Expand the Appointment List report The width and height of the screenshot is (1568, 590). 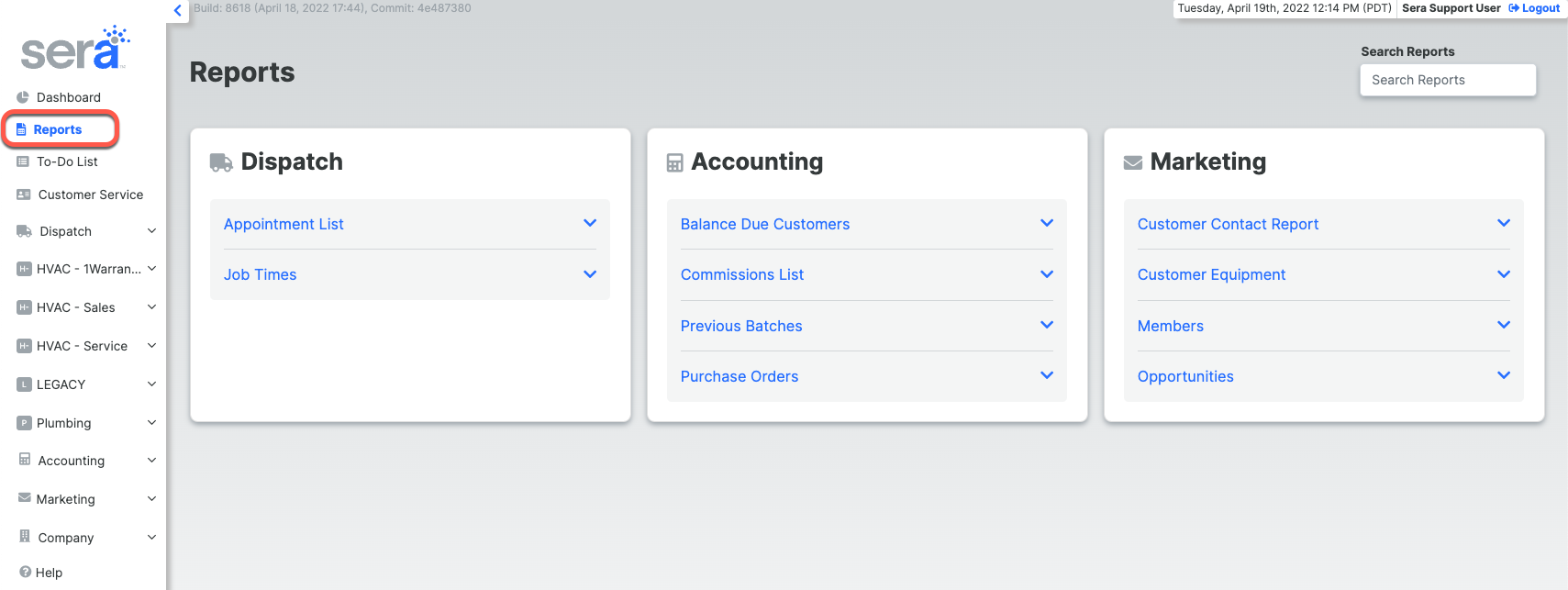(589, 224)
